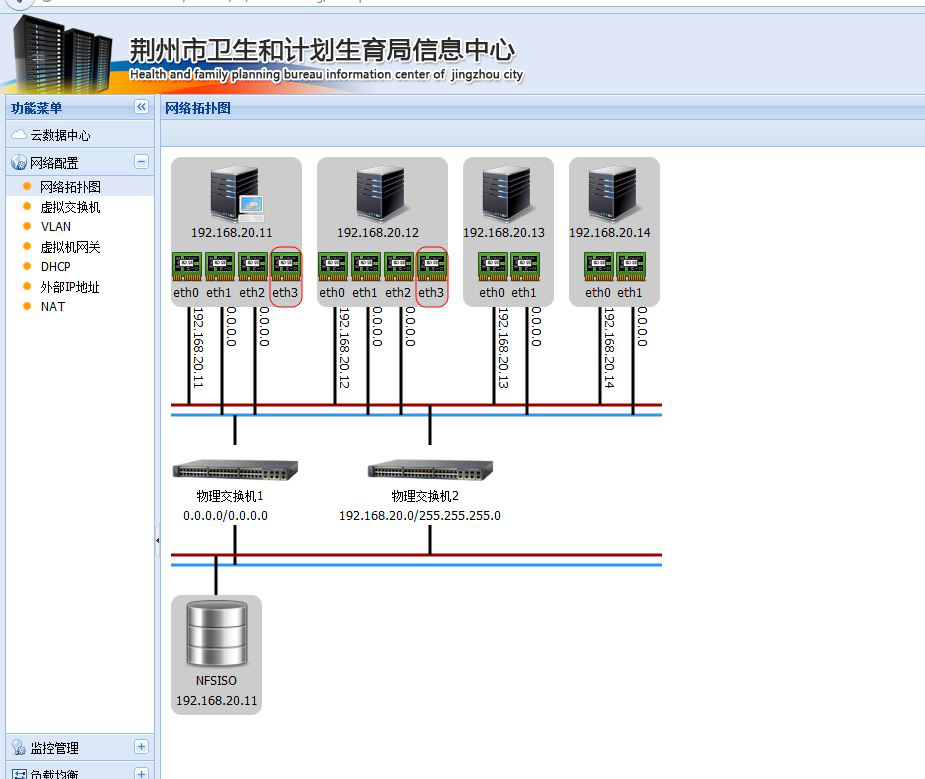Select the 192.168.20.12 server icon
Viewport: 925px width, 779px height.
381,194
